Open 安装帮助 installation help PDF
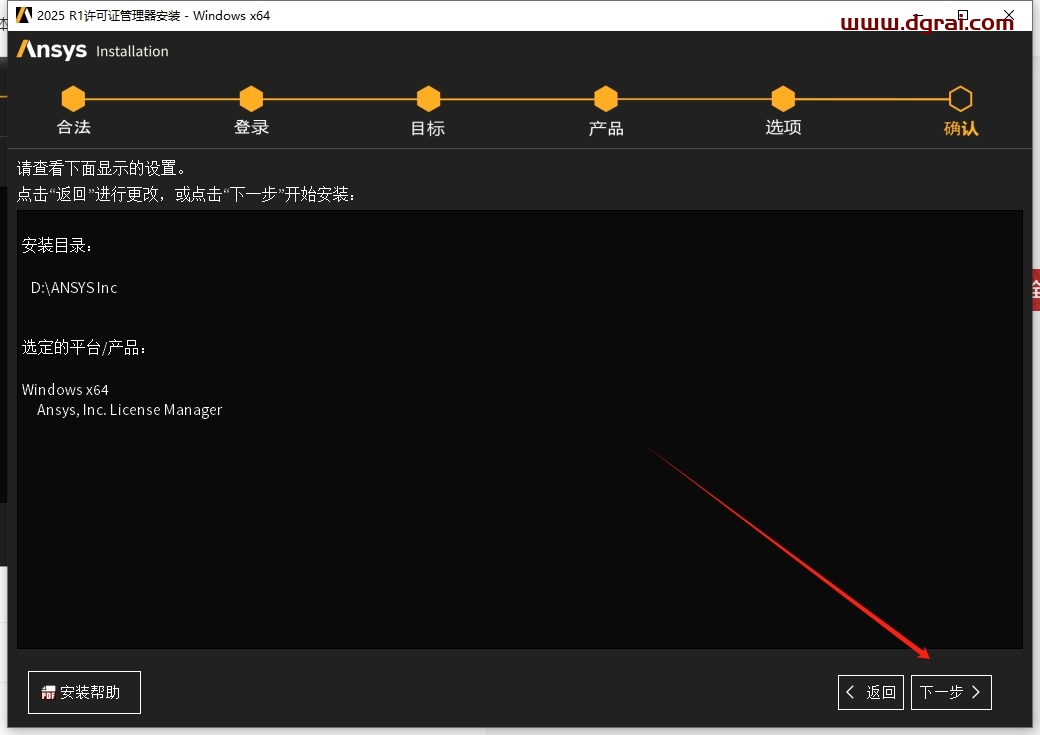 pyautogui.click(x=84, y=693)
